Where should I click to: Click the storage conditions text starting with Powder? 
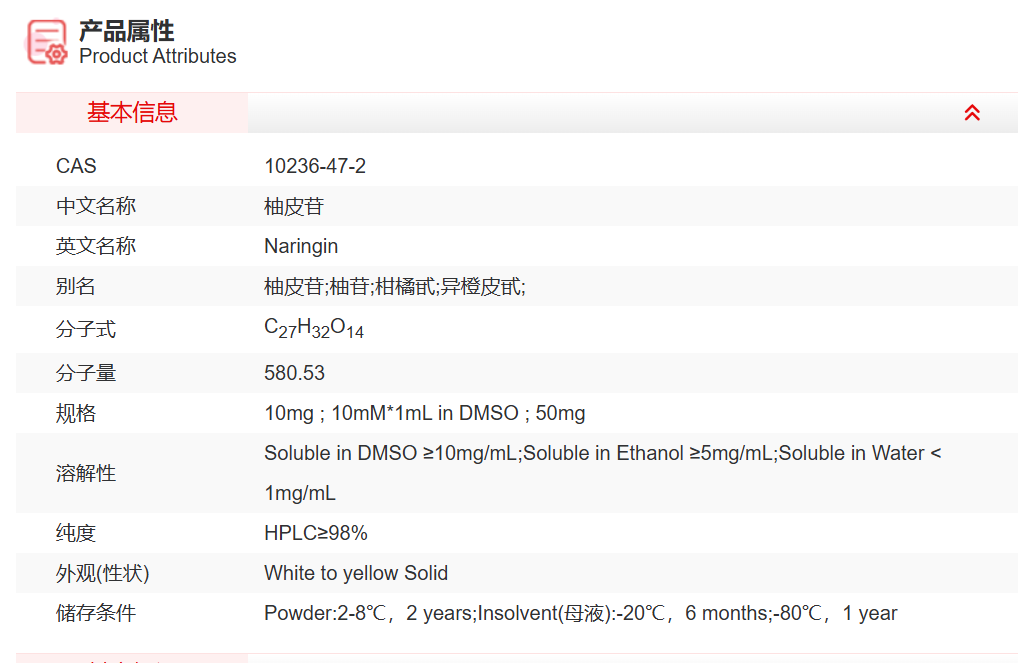580,613
